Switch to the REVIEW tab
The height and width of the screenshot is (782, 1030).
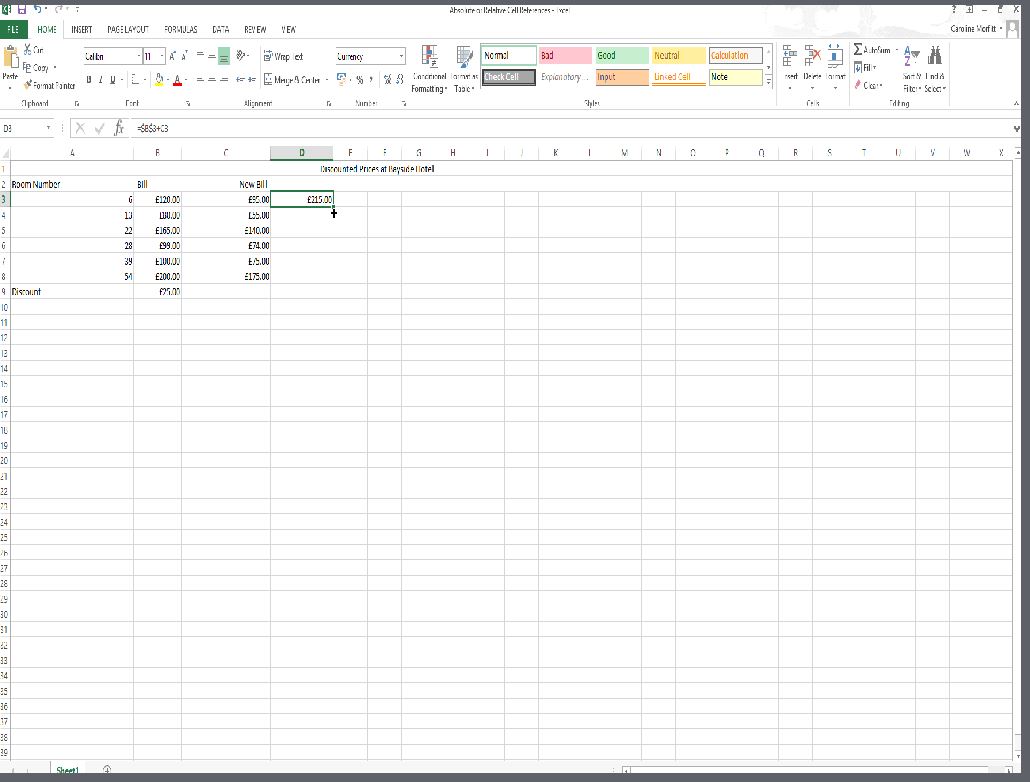click(256, 30)
